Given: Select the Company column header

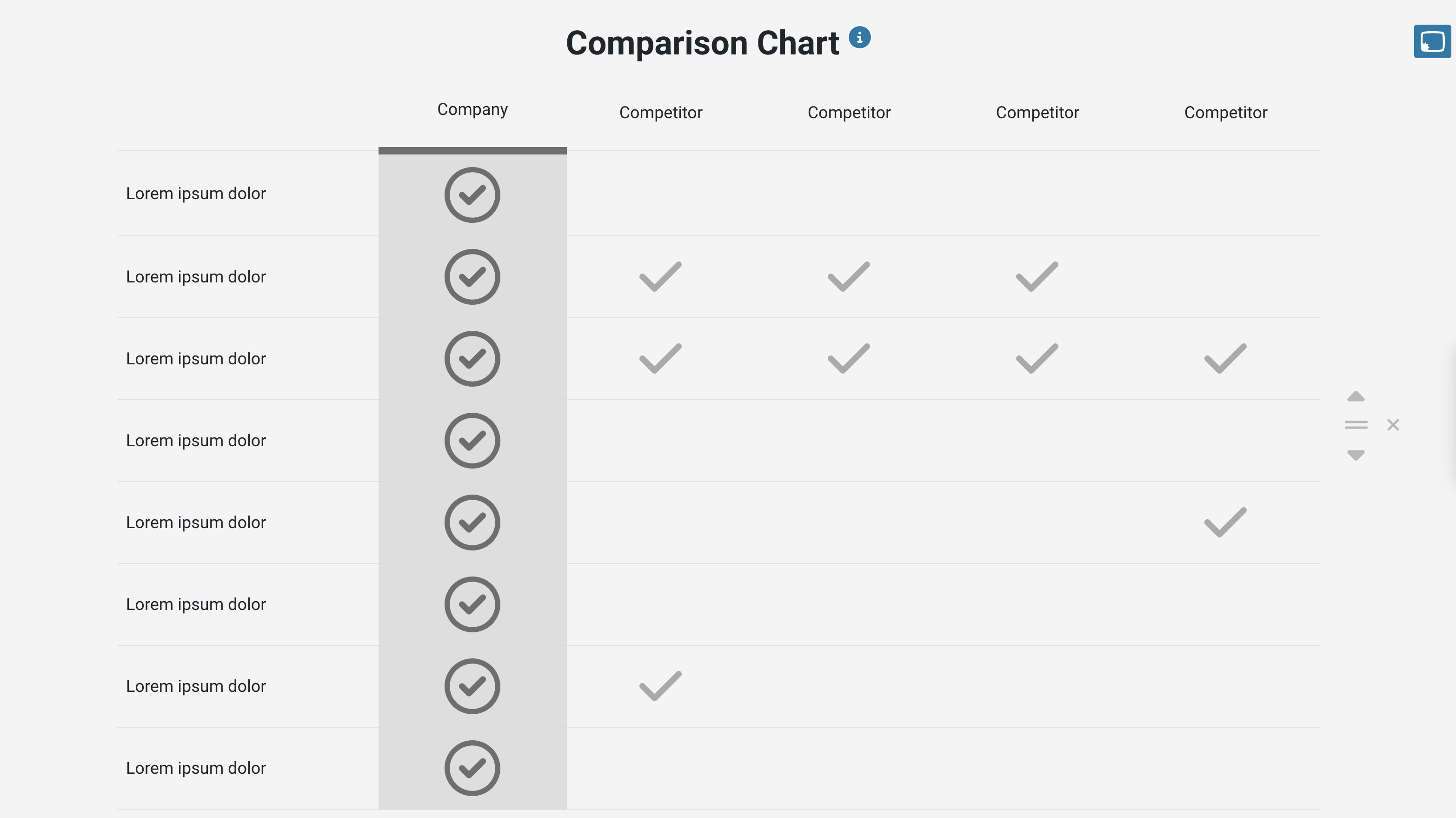Looking at the screenshot, I should pos(472,109).
